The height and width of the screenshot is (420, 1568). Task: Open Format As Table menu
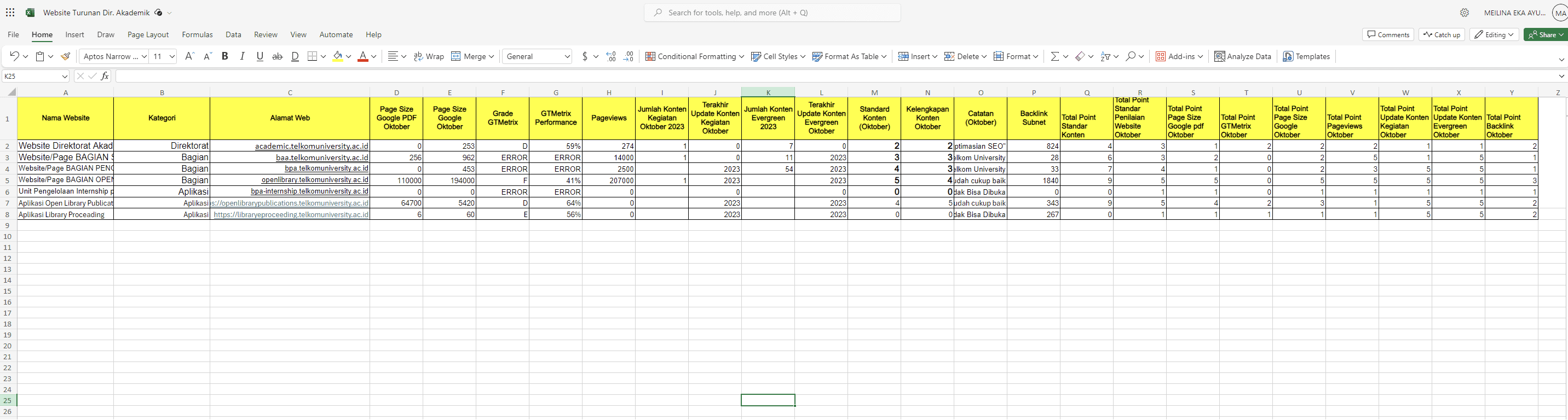click(849, 56)
